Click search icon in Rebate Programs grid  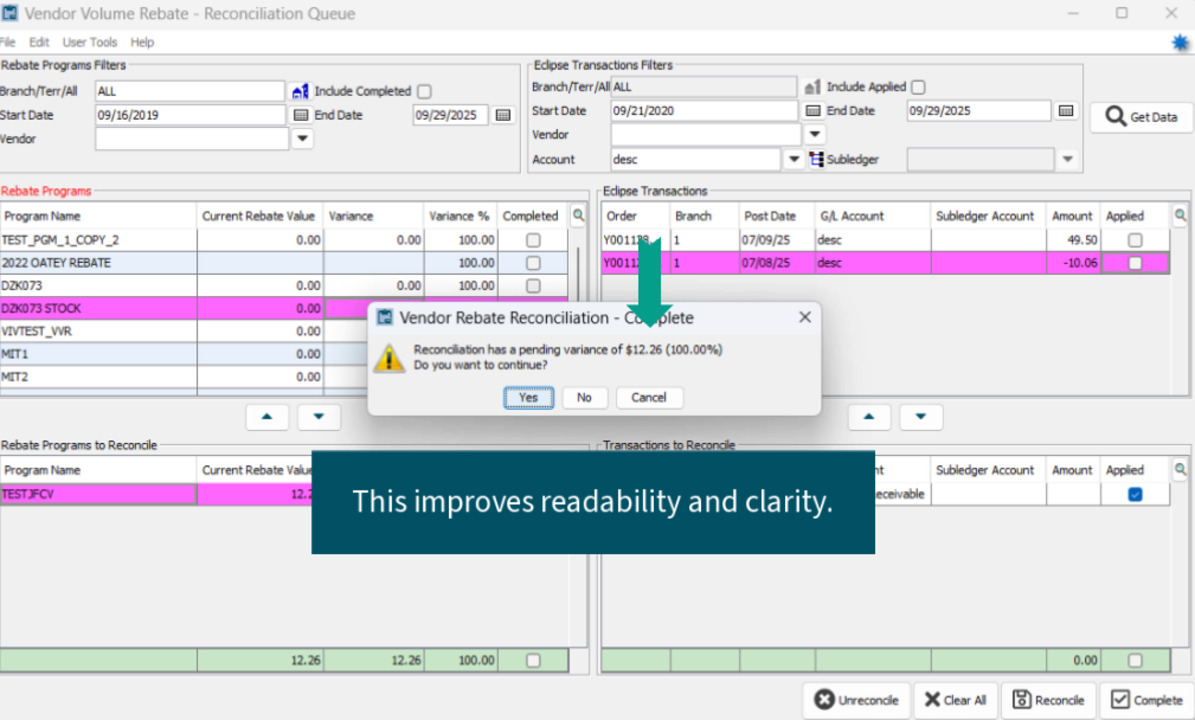pyautogui.click(x=578, y=215)
